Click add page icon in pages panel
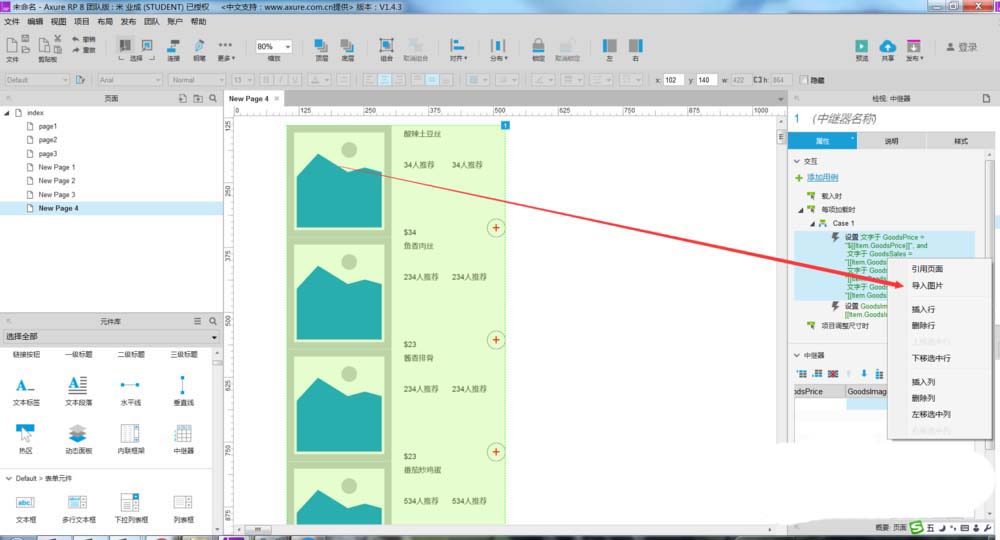 pyautogui.click(x=182, y=98)
